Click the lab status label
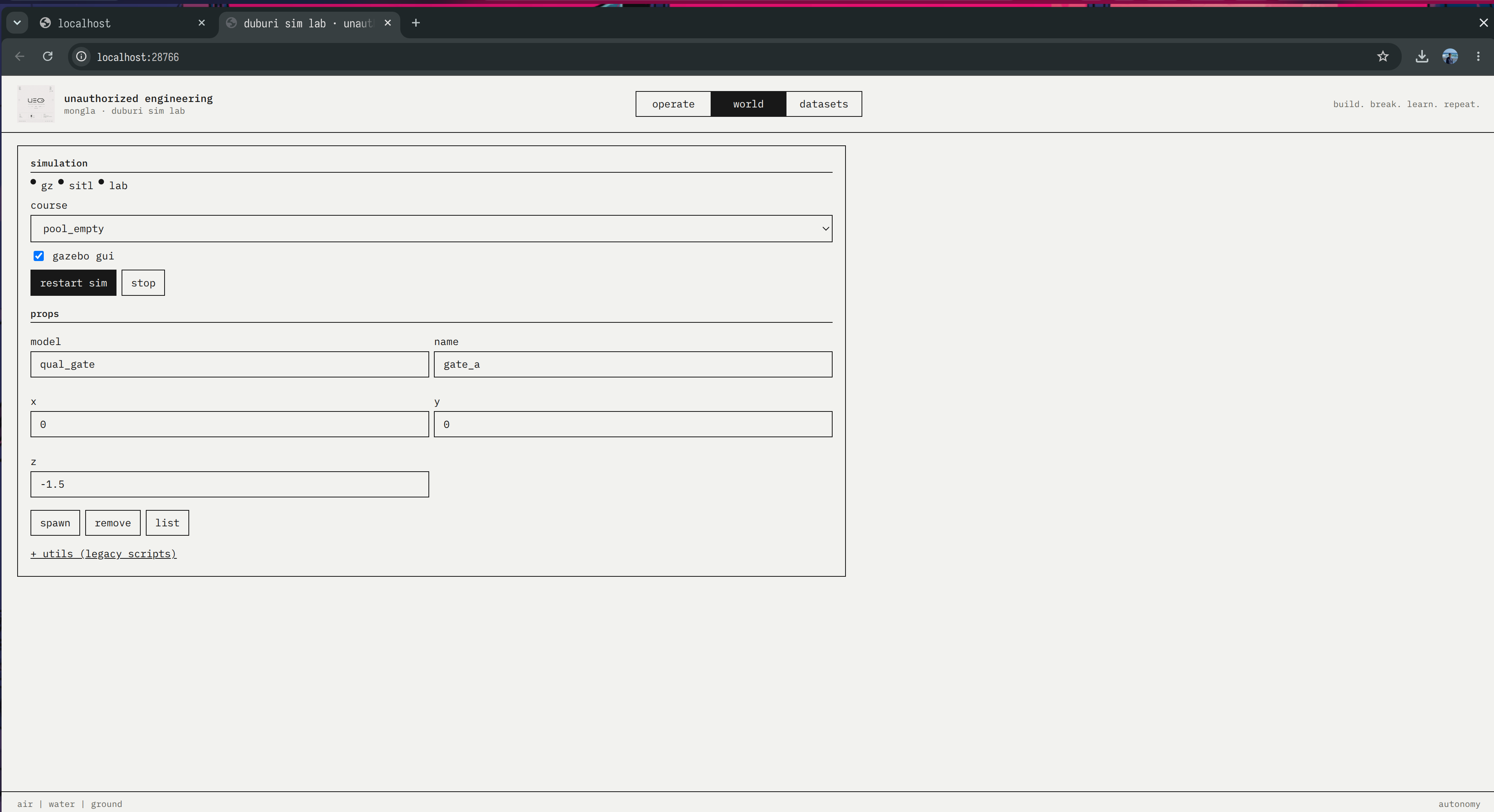Image resolution: width=1494 pixels, height=812 pixels. click(x=118, y=186)
